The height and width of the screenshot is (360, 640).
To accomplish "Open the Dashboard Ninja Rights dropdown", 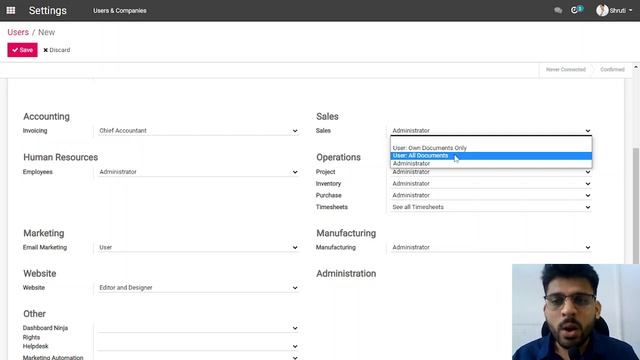I will (x=198, y=328).
